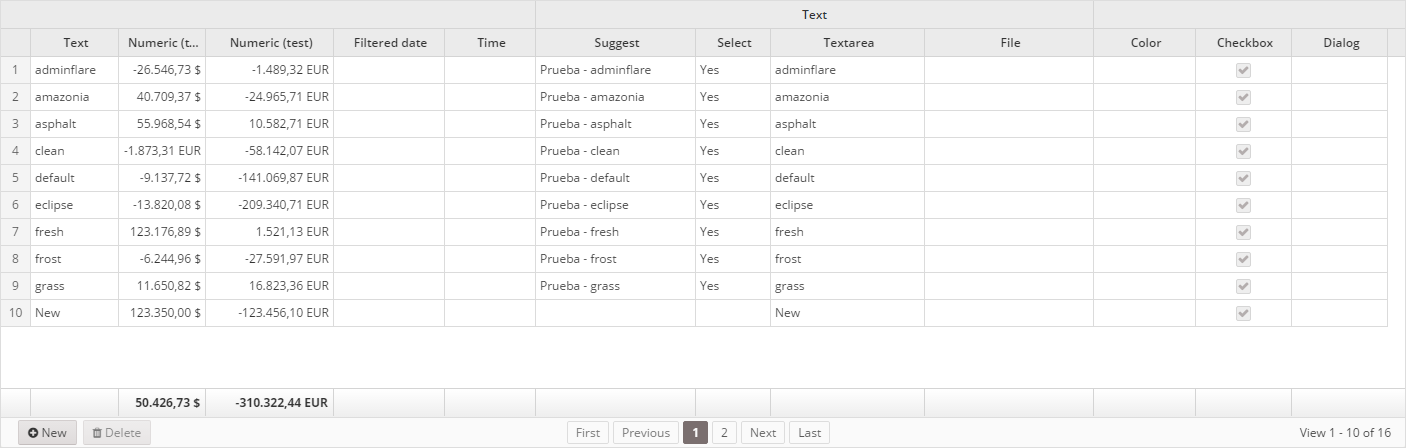This screenshot has height=448, width=1406.
Task: Click the Previous page button
Action: [x=646, y=433]
